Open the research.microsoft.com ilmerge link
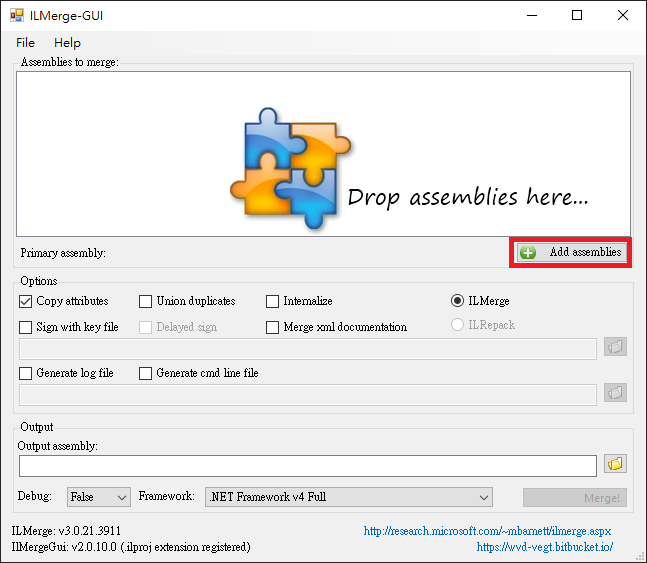647x563 pixels. (487, 531)
